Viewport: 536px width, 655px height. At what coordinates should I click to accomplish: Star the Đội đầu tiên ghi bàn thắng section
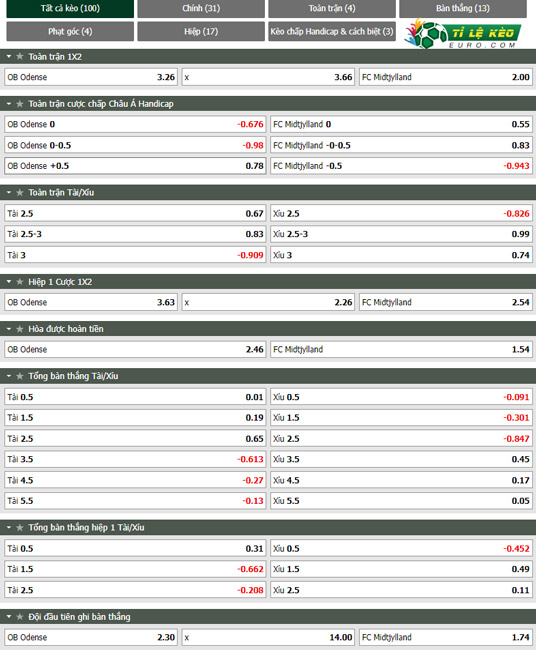point(19,617)
